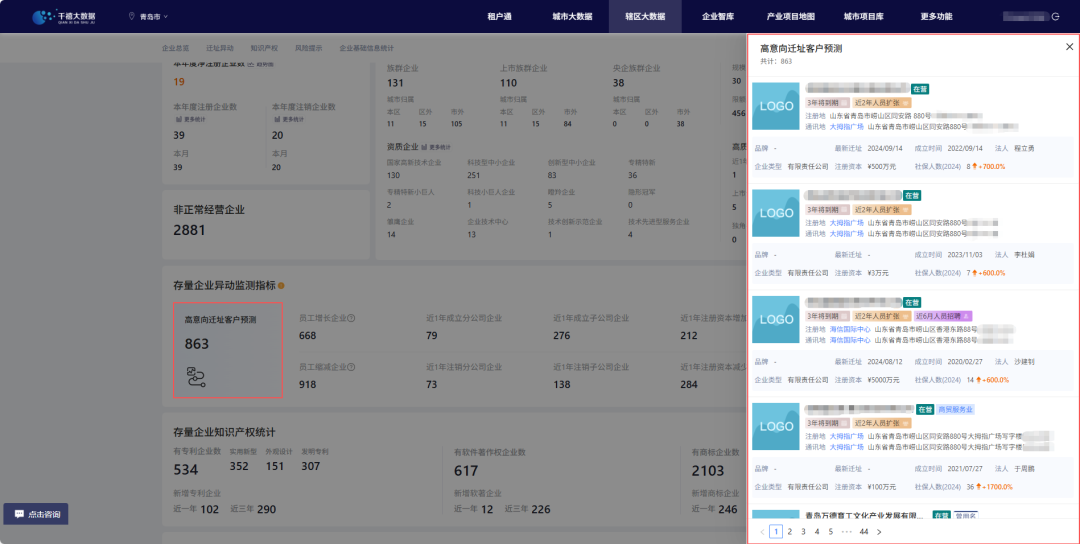This screenshot has width=1080, height=544.
Task: Click the 员工缩减企业 value 918
Action: pyautogui.click(x=307, y=384)
